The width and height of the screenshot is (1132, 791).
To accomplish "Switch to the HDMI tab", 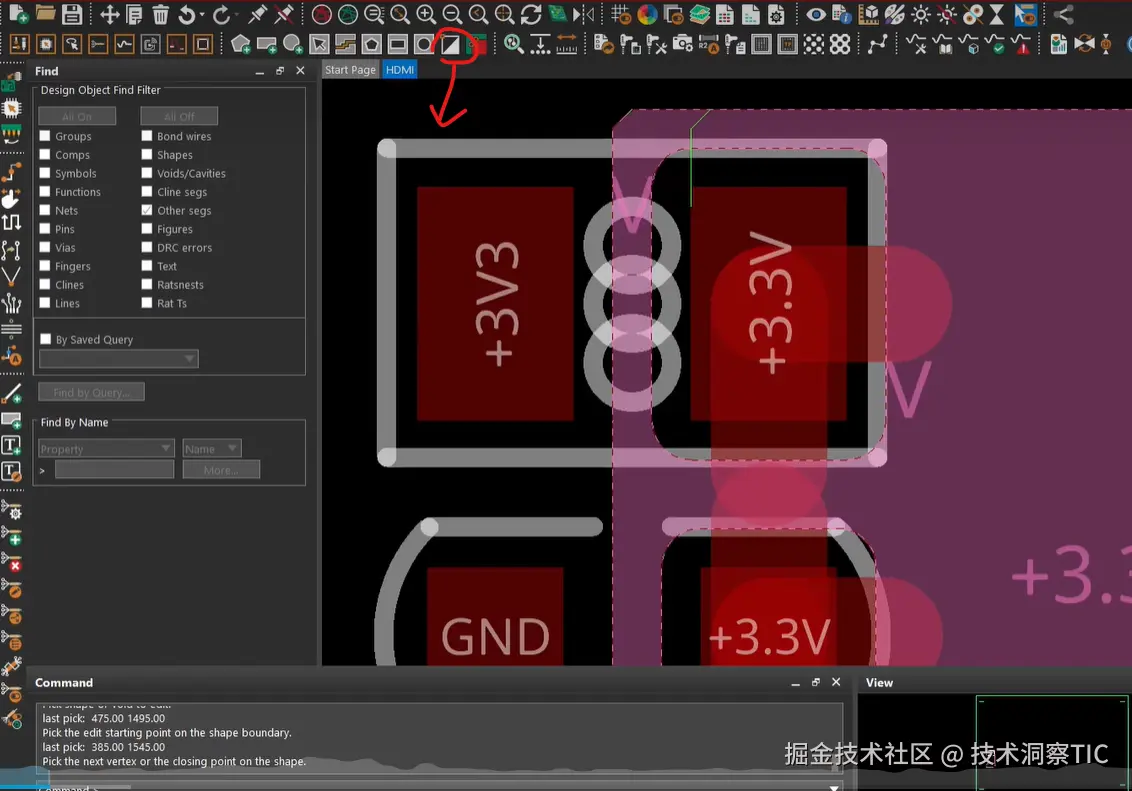I will point(400,70).
